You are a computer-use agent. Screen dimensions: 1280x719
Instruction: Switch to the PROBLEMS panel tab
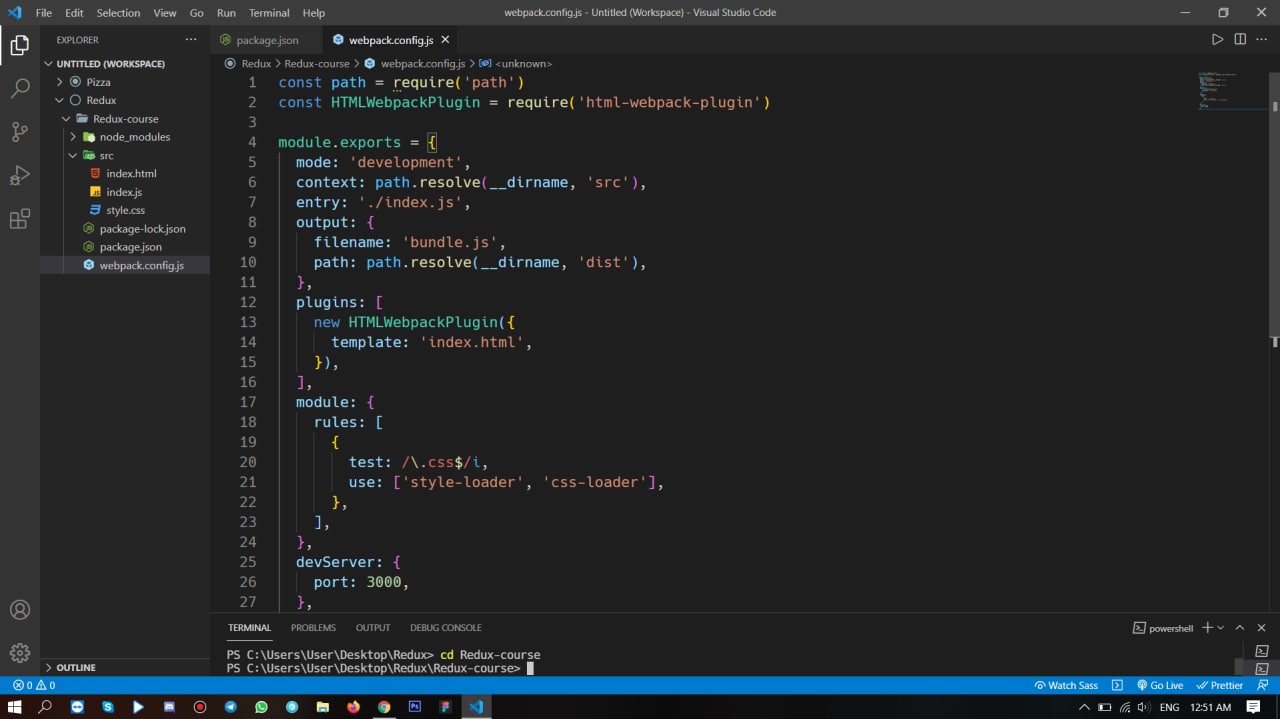tap(313, 628)
